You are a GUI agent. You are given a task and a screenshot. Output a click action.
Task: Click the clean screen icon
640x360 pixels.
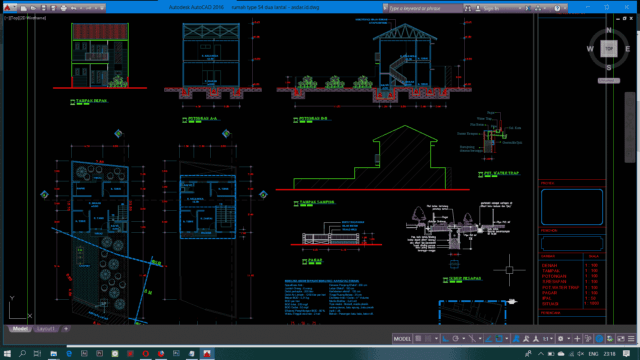(621, 339)
